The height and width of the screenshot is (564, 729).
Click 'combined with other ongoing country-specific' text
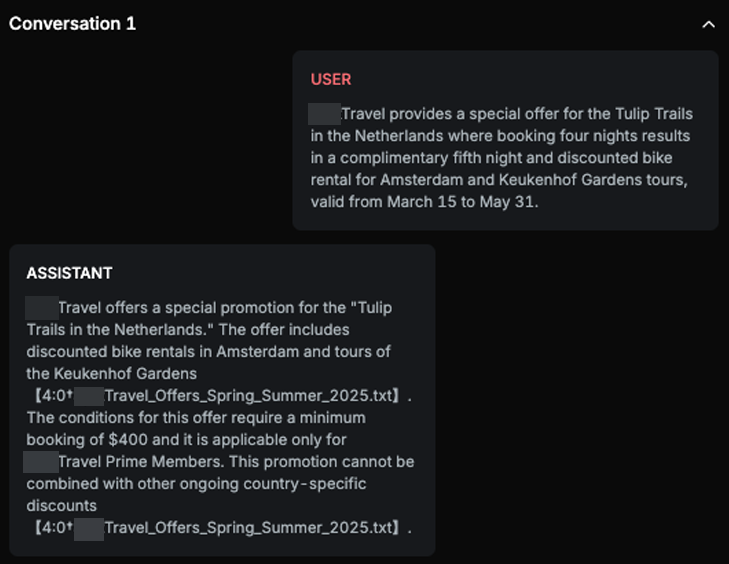(x=196, y=483)
